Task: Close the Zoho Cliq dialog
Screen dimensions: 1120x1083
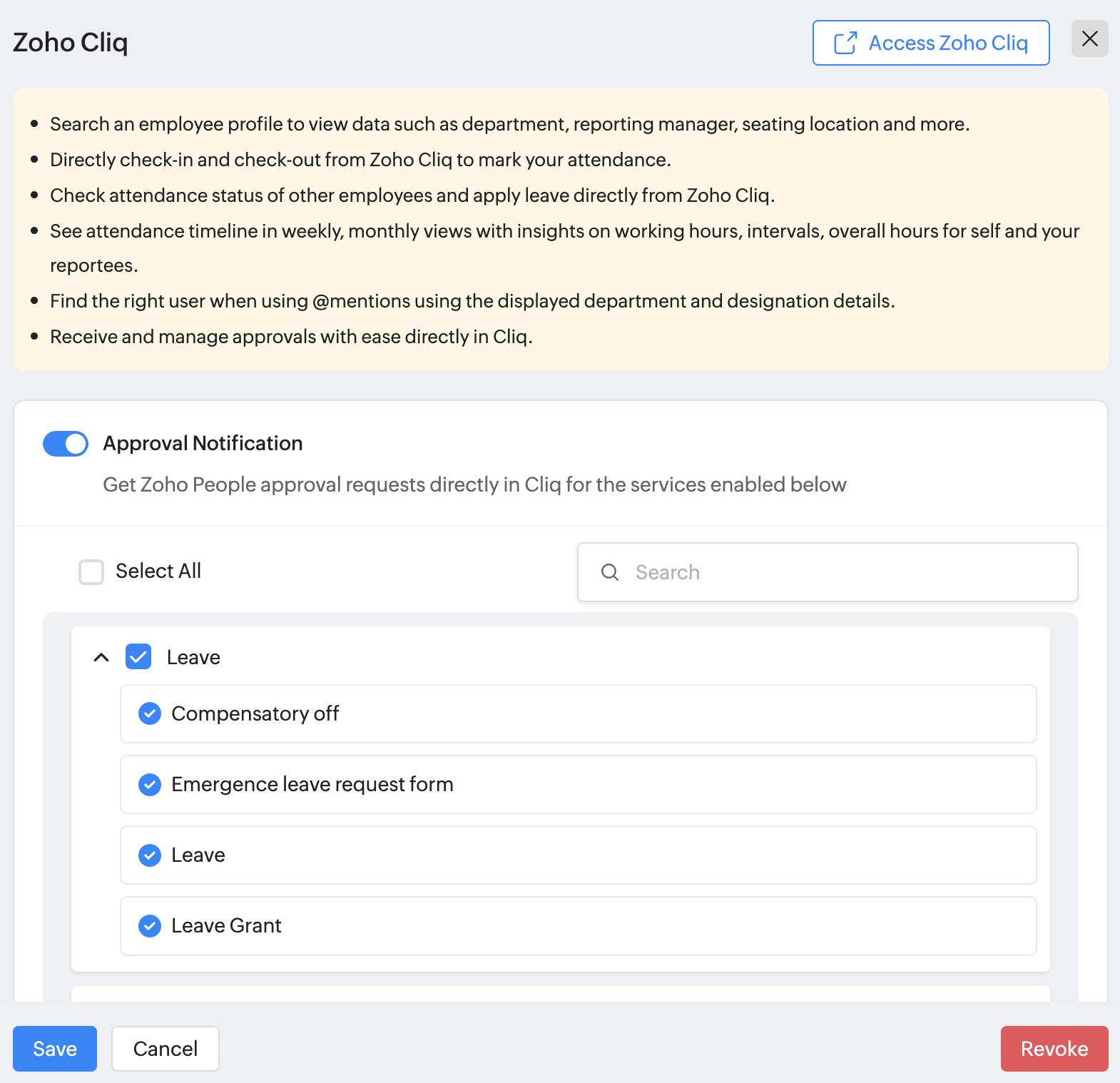Action: click(x=1089, y=39)
